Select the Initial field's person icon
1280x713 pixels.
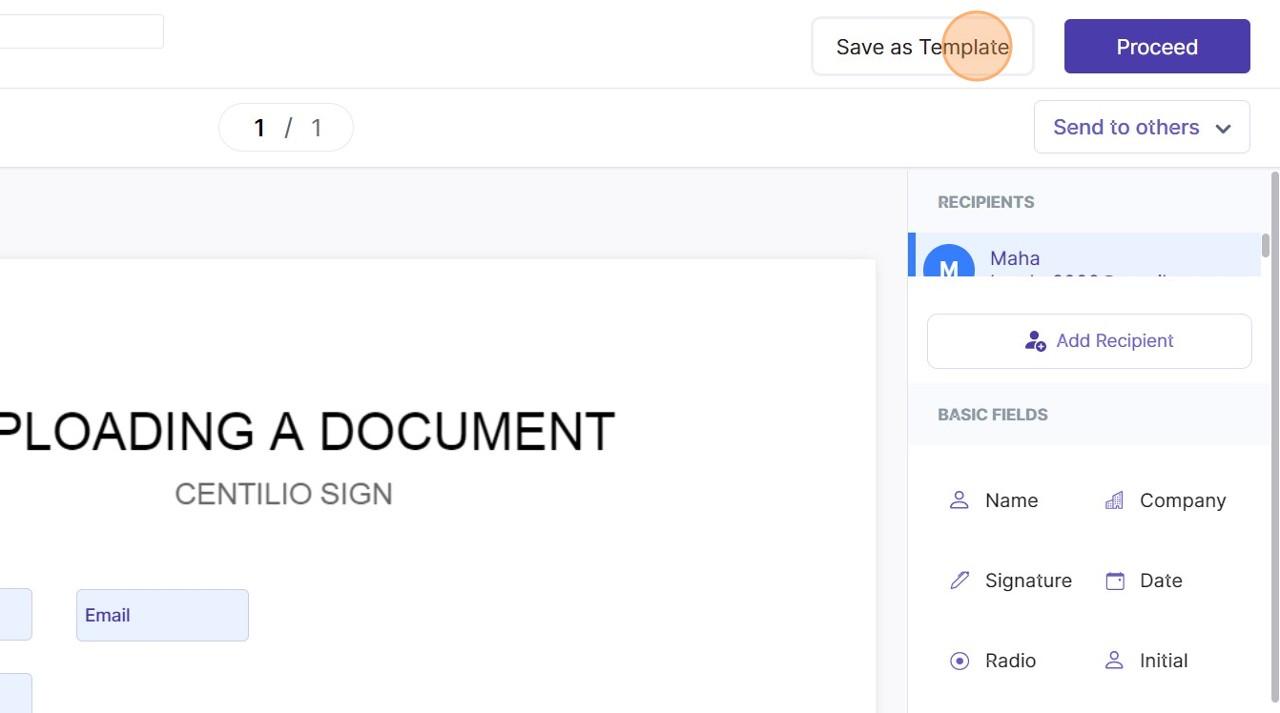pyautogui.click(x=1114, y=660)
